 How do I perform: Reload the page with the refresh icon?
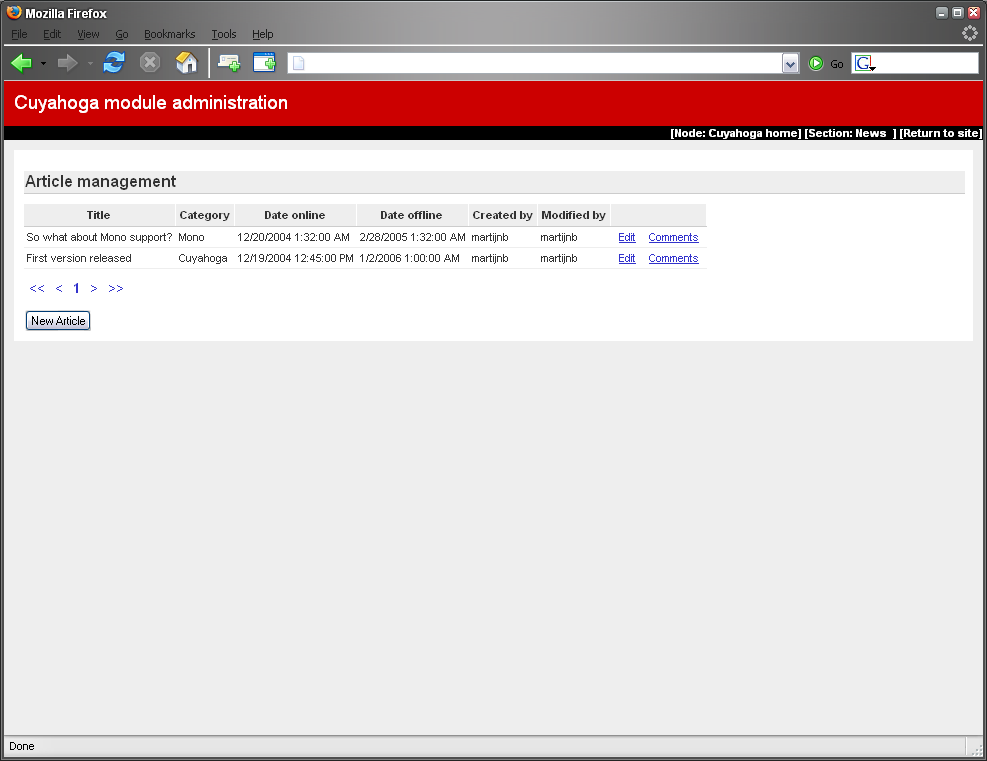click(114, 62)
